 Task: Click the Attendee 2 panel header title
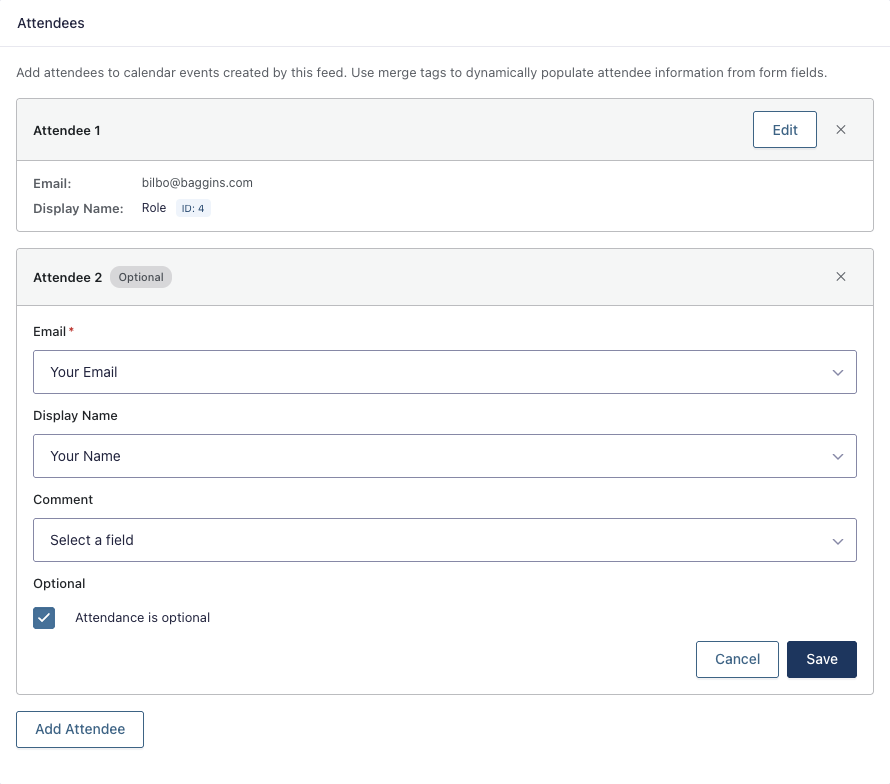(67, 277)
